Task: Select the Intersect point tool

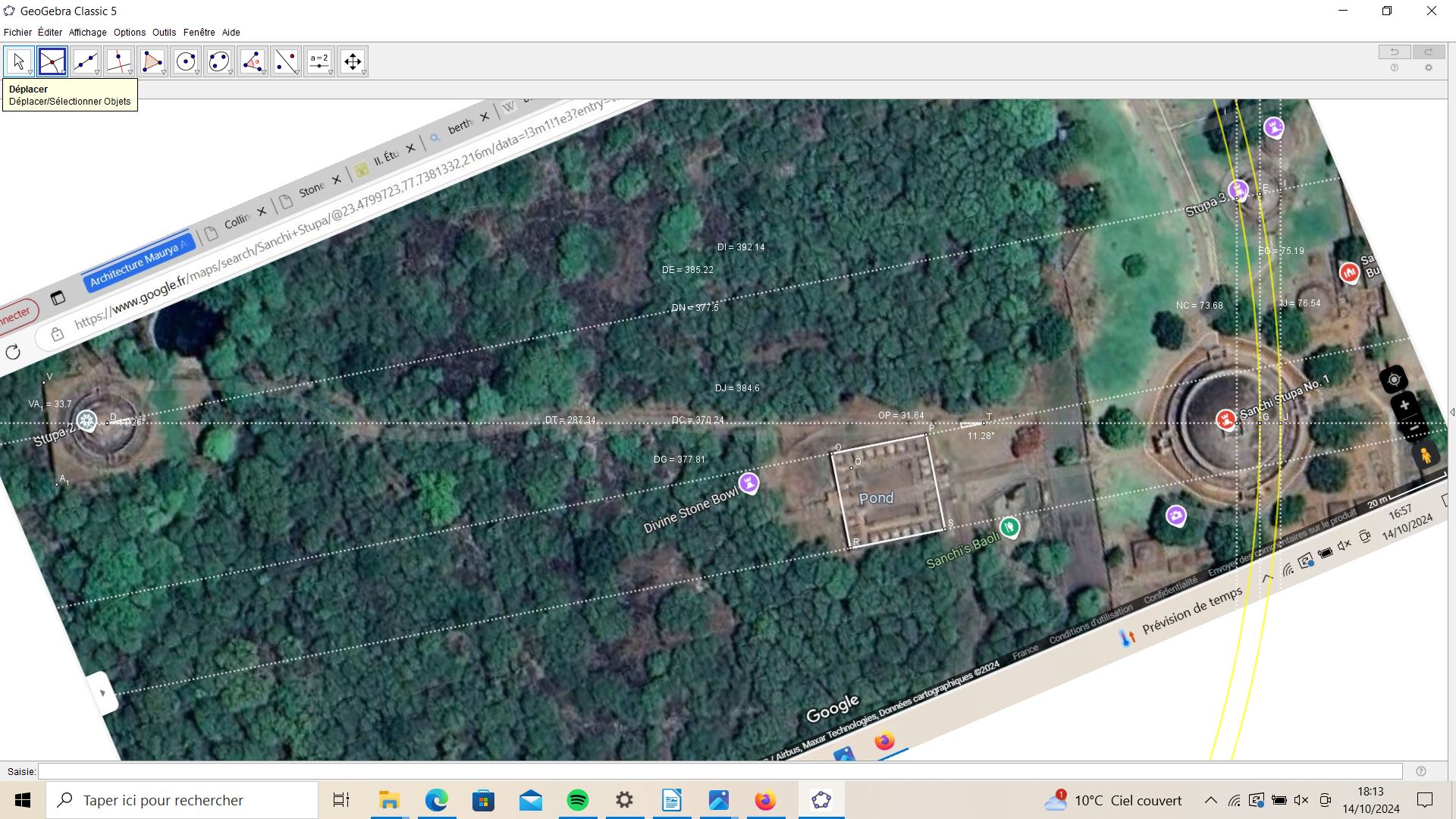Action: 52,61
